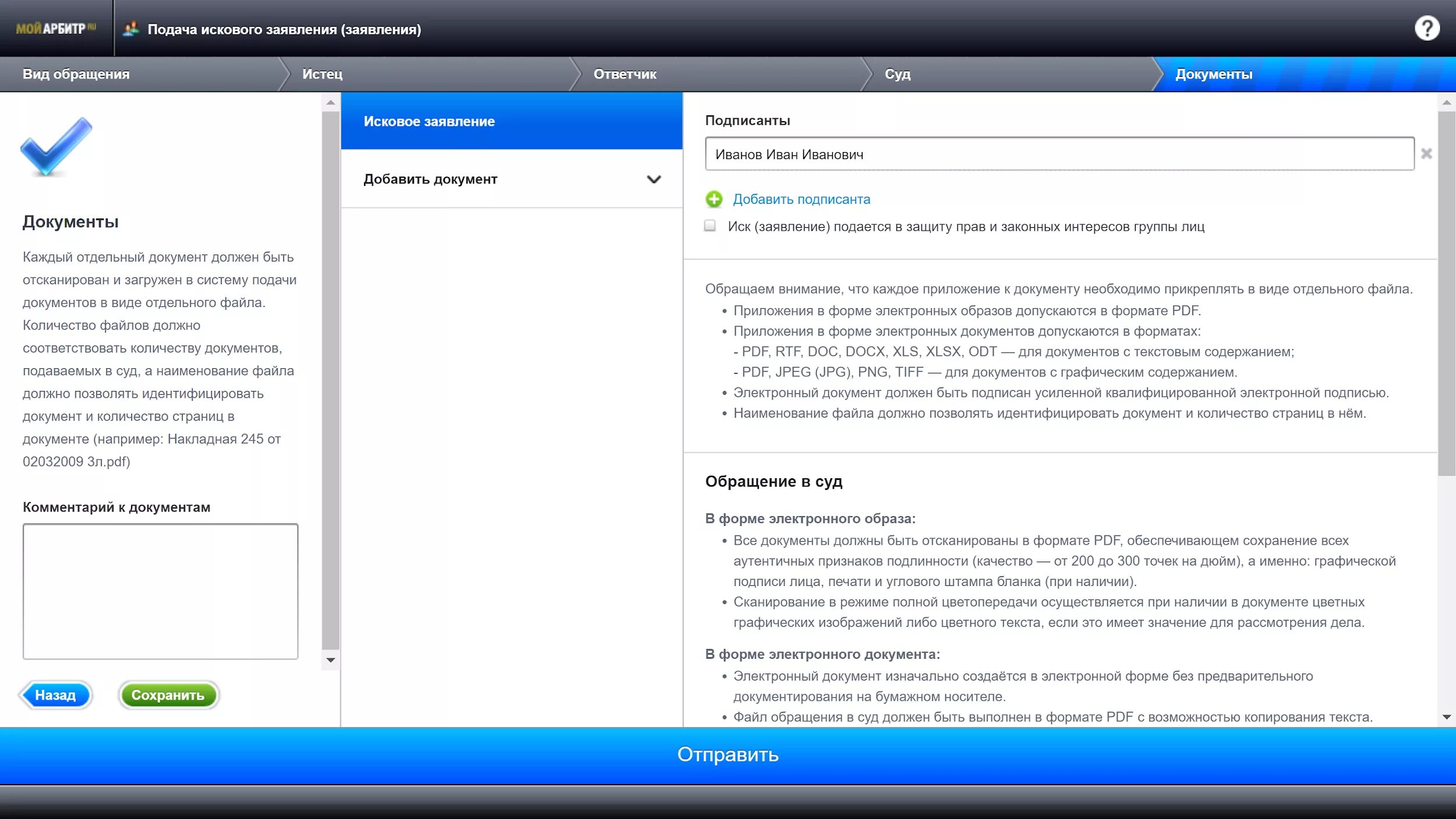The image size is (1456, 819).
Task: Expand the Добавить документ dropdown chevron
Action: click(x=653, y=179)
